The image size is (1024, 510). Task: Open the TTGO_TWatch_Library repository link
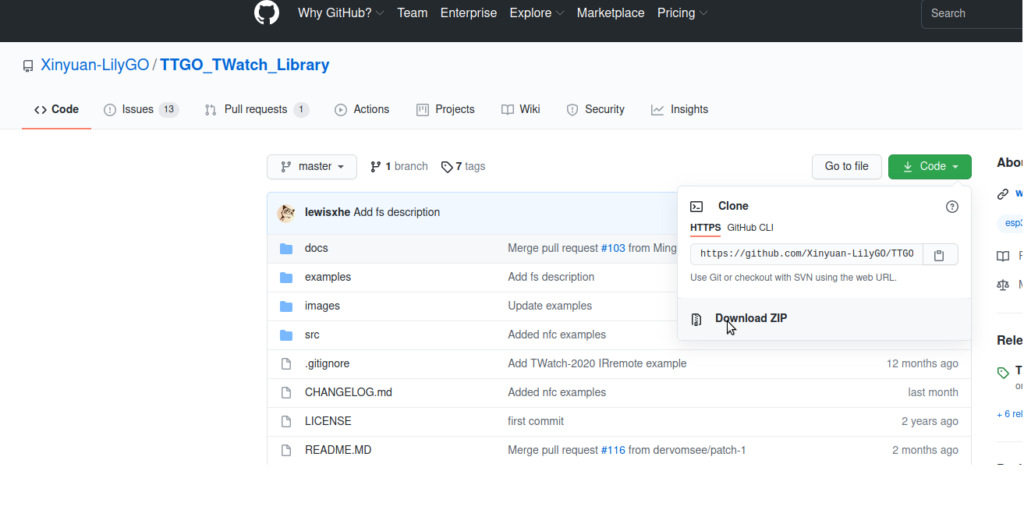pyautogui.click(x=244, y=65)
